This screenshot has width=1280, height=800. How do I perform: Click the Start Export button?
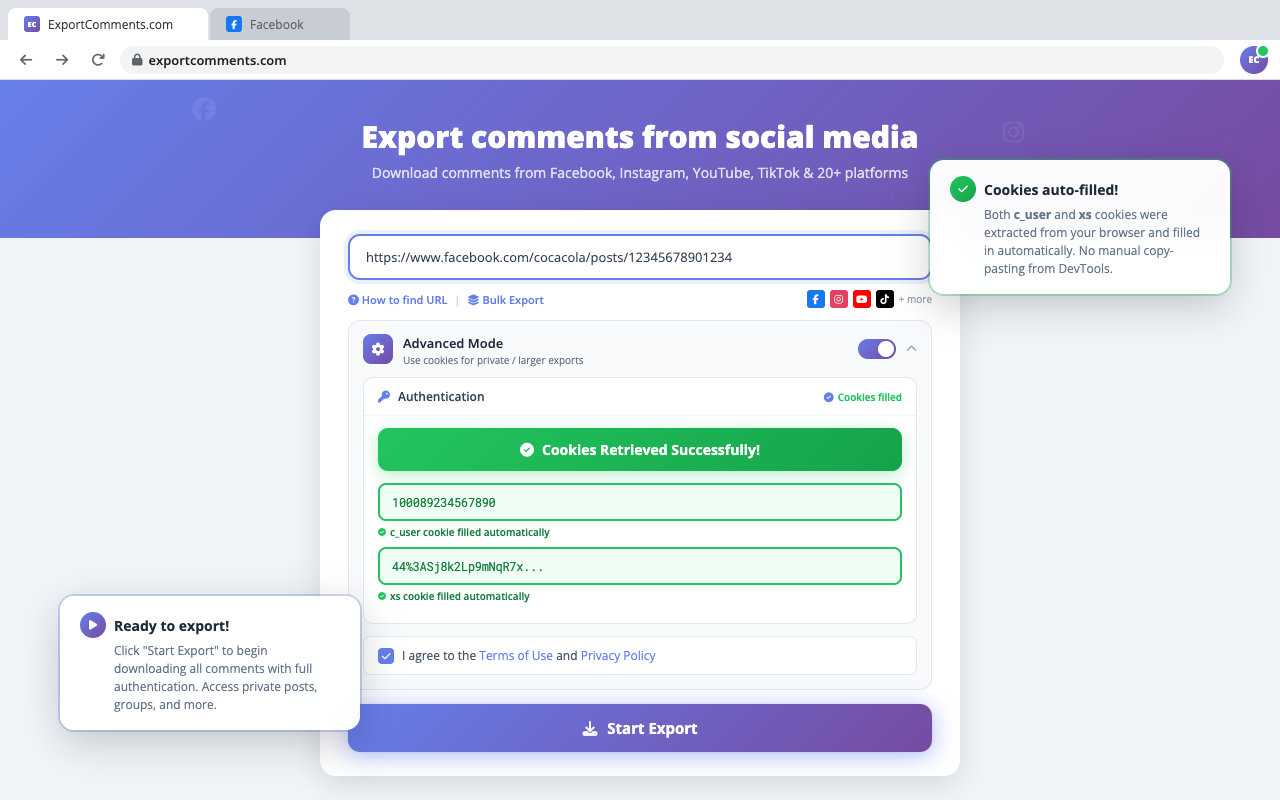pos(640,728)
